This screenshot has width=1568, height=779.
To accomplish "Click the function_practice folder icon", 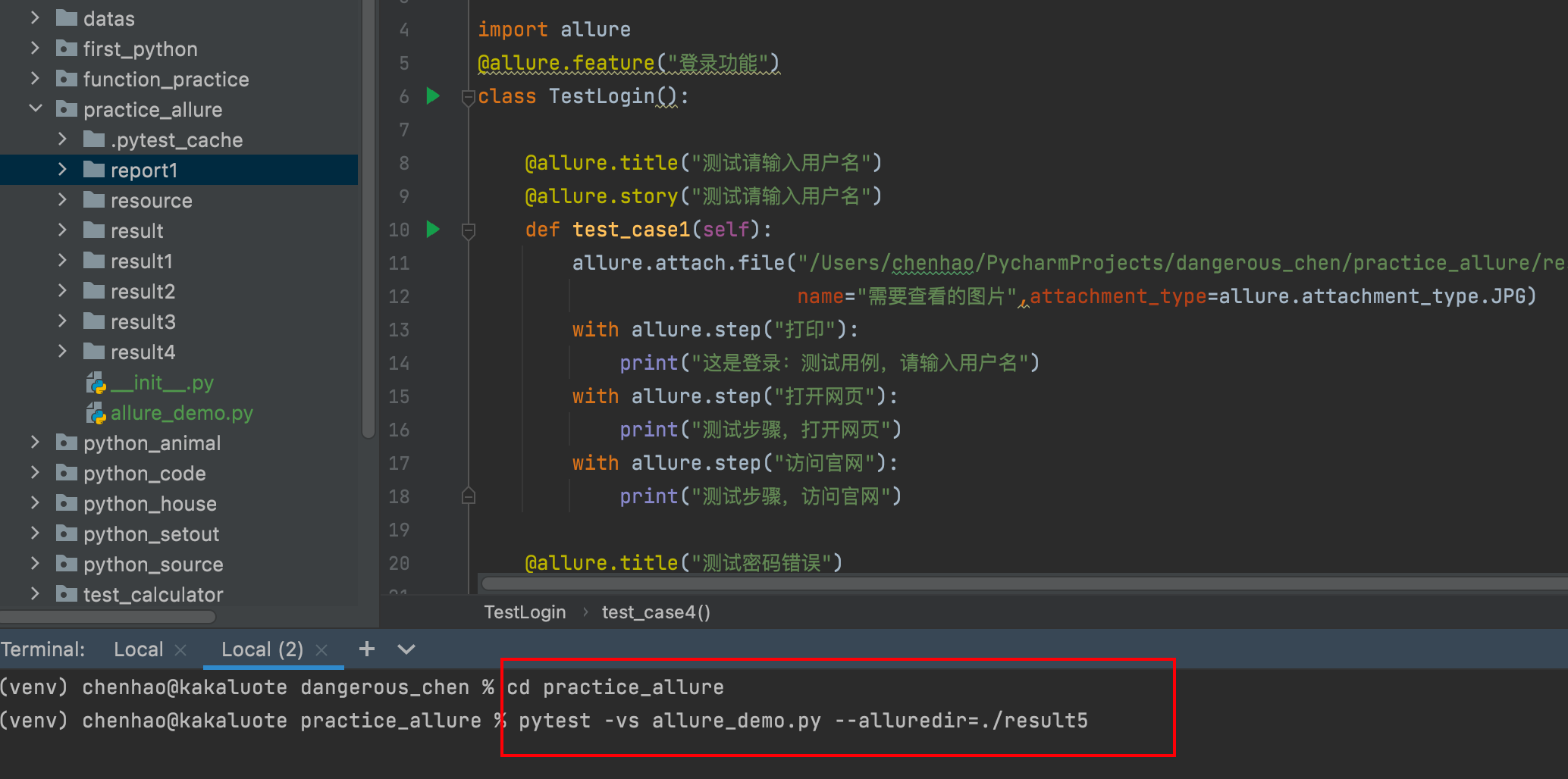I will coord(67,79).
